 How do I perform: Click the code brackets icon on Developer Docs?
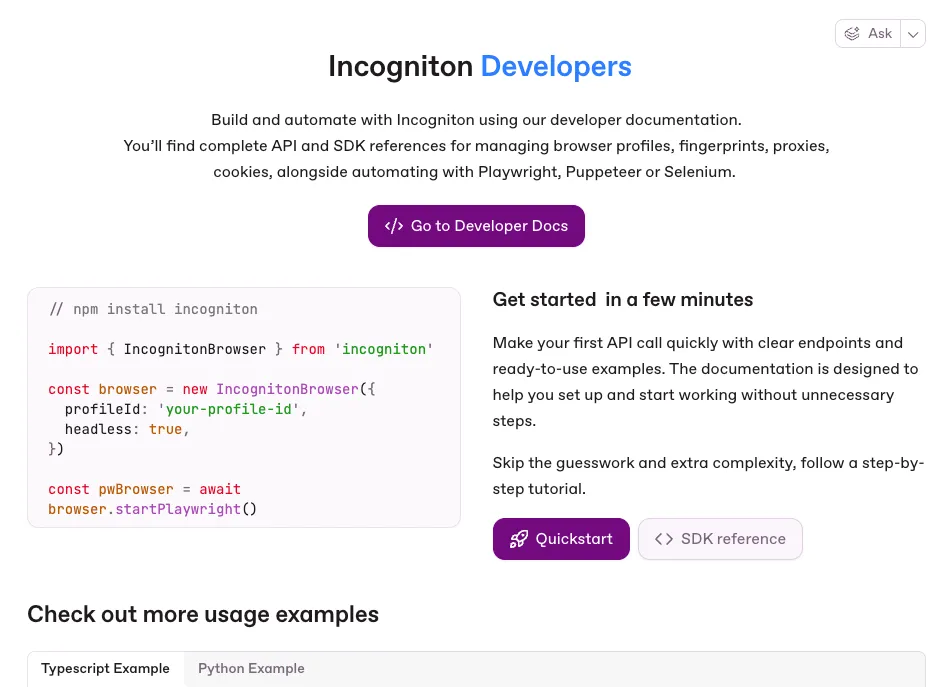point(394,226)
